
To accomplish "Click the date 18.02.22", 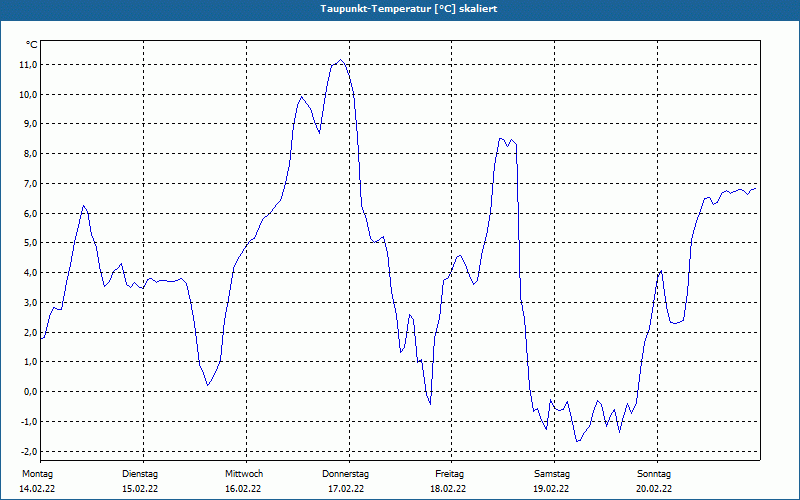I will pos(448,489).
